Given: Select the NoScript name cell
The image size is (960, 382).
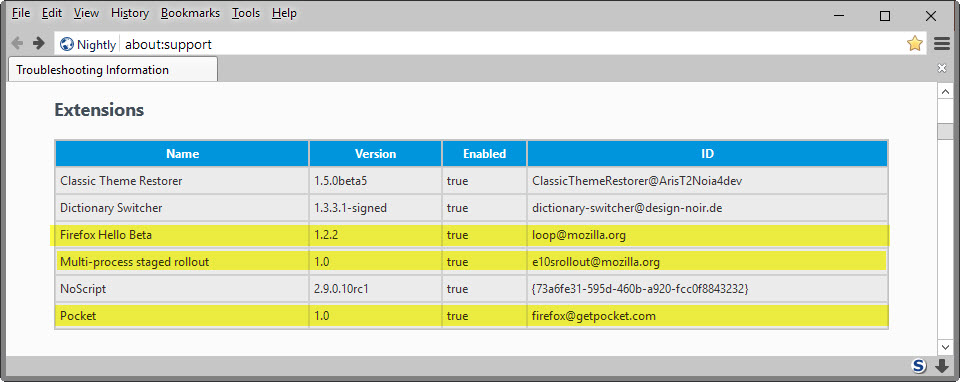Looking at the screenshot, I should [182, 289].
